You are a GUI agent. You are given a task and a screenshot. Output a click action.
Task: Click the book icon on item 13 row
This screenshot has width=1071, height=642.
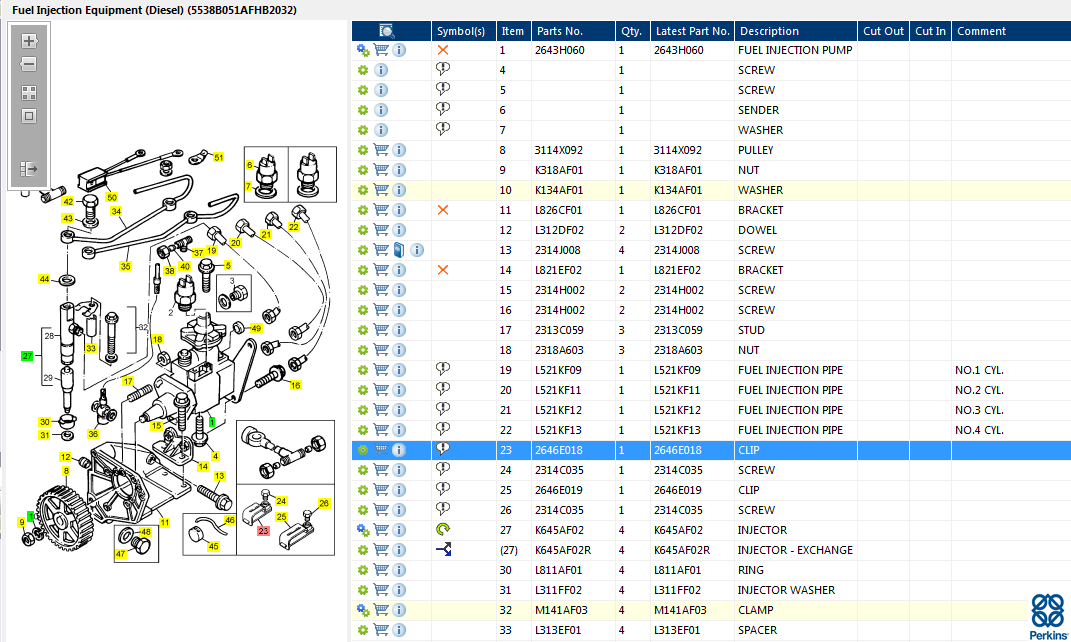coord(399,250)
